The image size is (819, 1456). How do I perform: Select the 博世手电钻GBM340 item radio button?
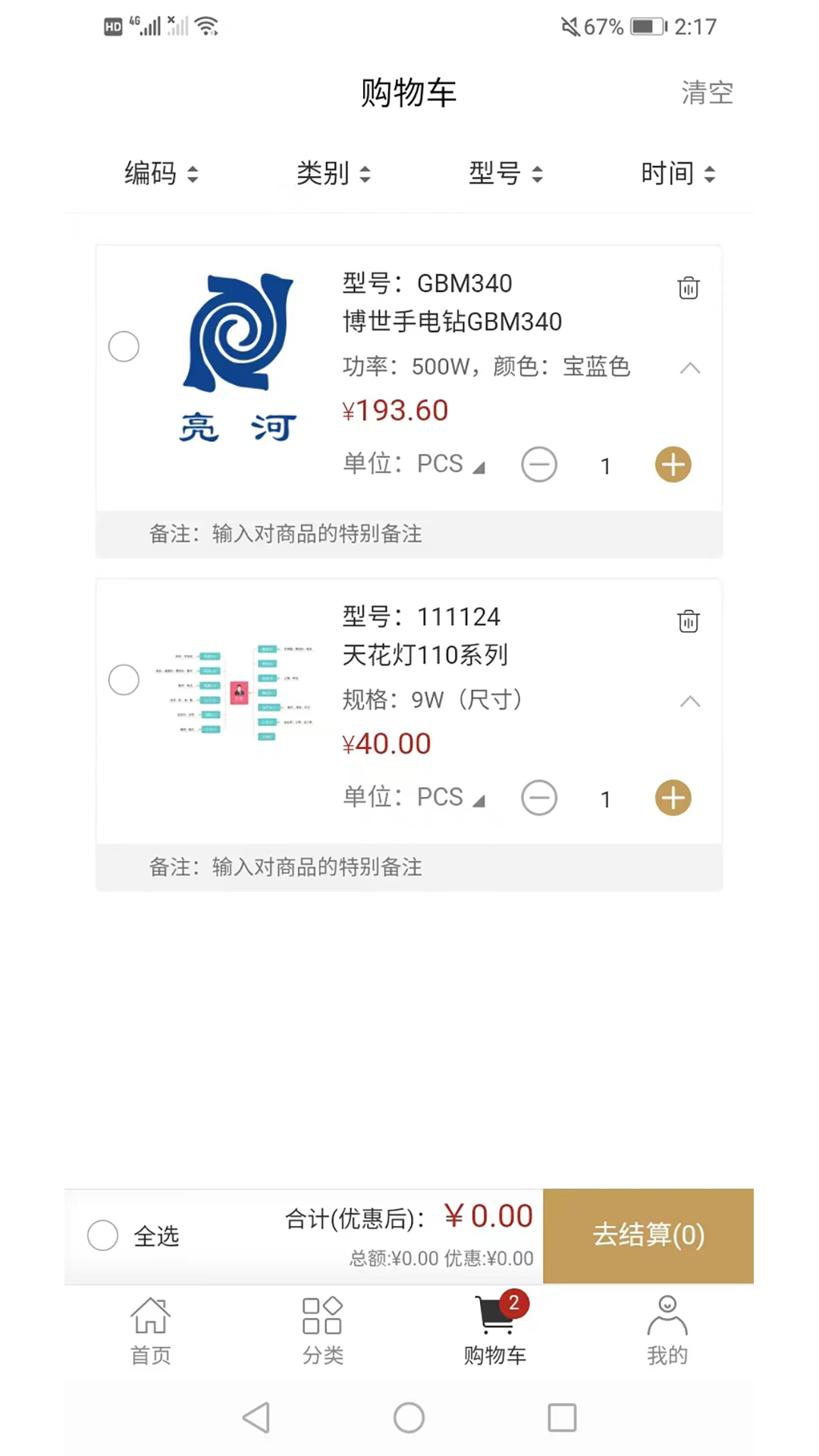point(124,347)
